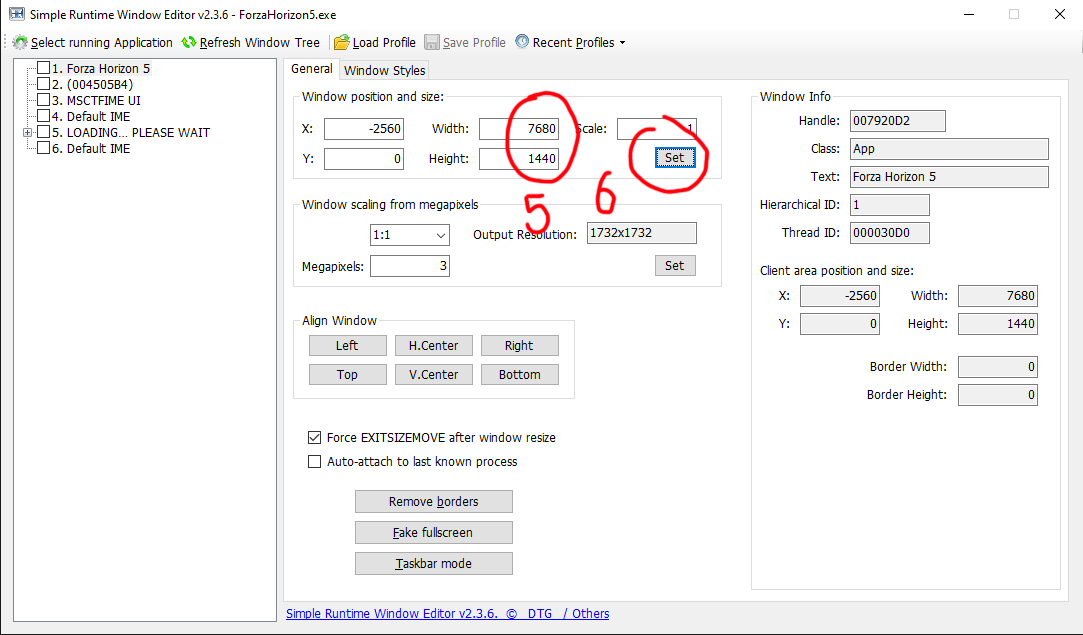Click the Border Width field
The image size is (1083, 635).
pyautogui.click(x=997, y=367)
